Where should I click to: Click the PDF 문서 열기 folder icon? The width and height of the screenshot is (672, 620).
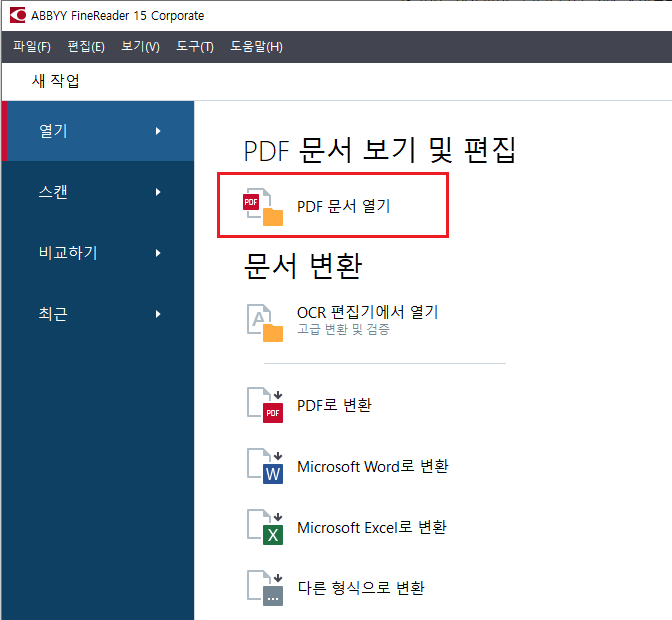263,207
